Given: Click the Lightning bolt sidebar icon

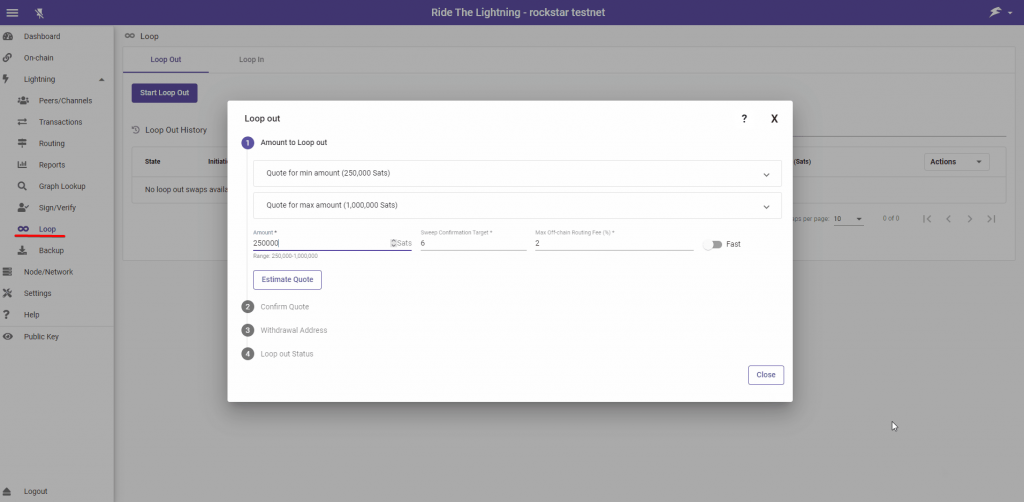Looking at the screenshot, I should click(7, 79).
